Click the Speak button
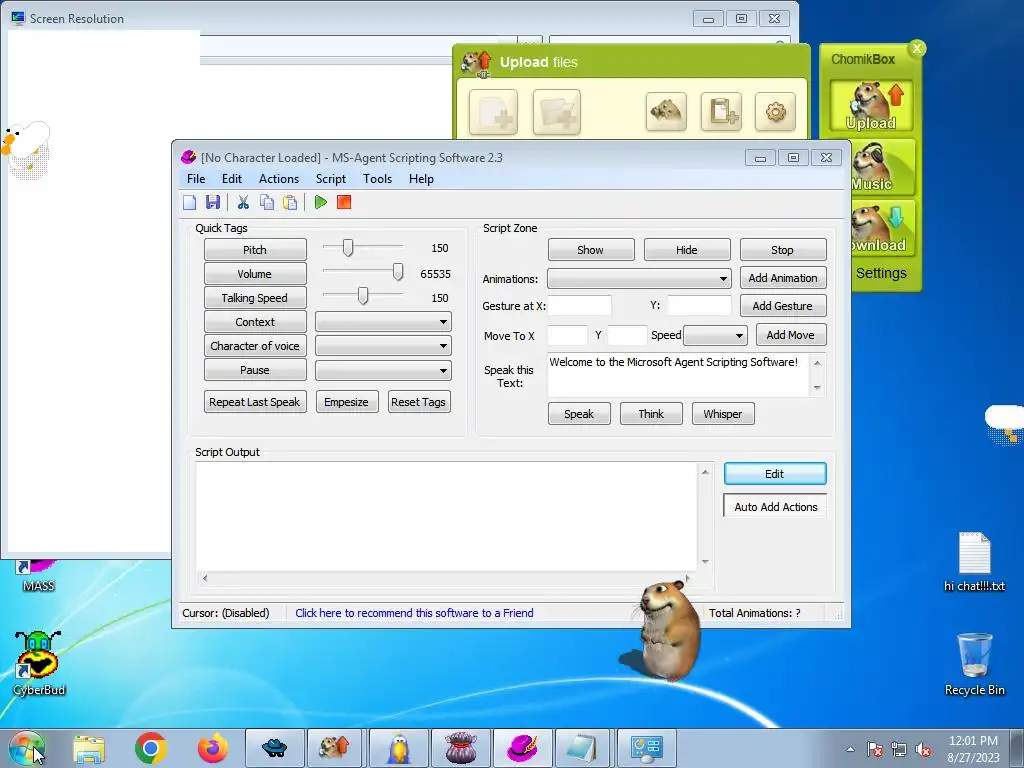This screenshot has height=768, width=1024. coord(579,414)
